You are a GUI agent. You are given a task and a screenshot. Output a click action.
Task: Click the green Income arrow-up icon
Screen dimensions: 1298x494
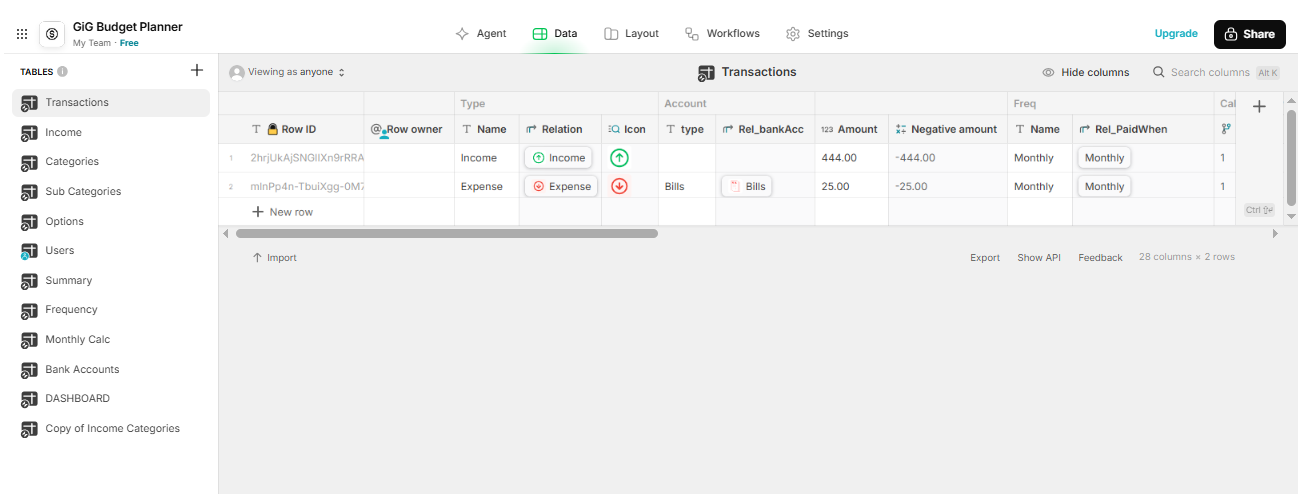pos(619,157)
